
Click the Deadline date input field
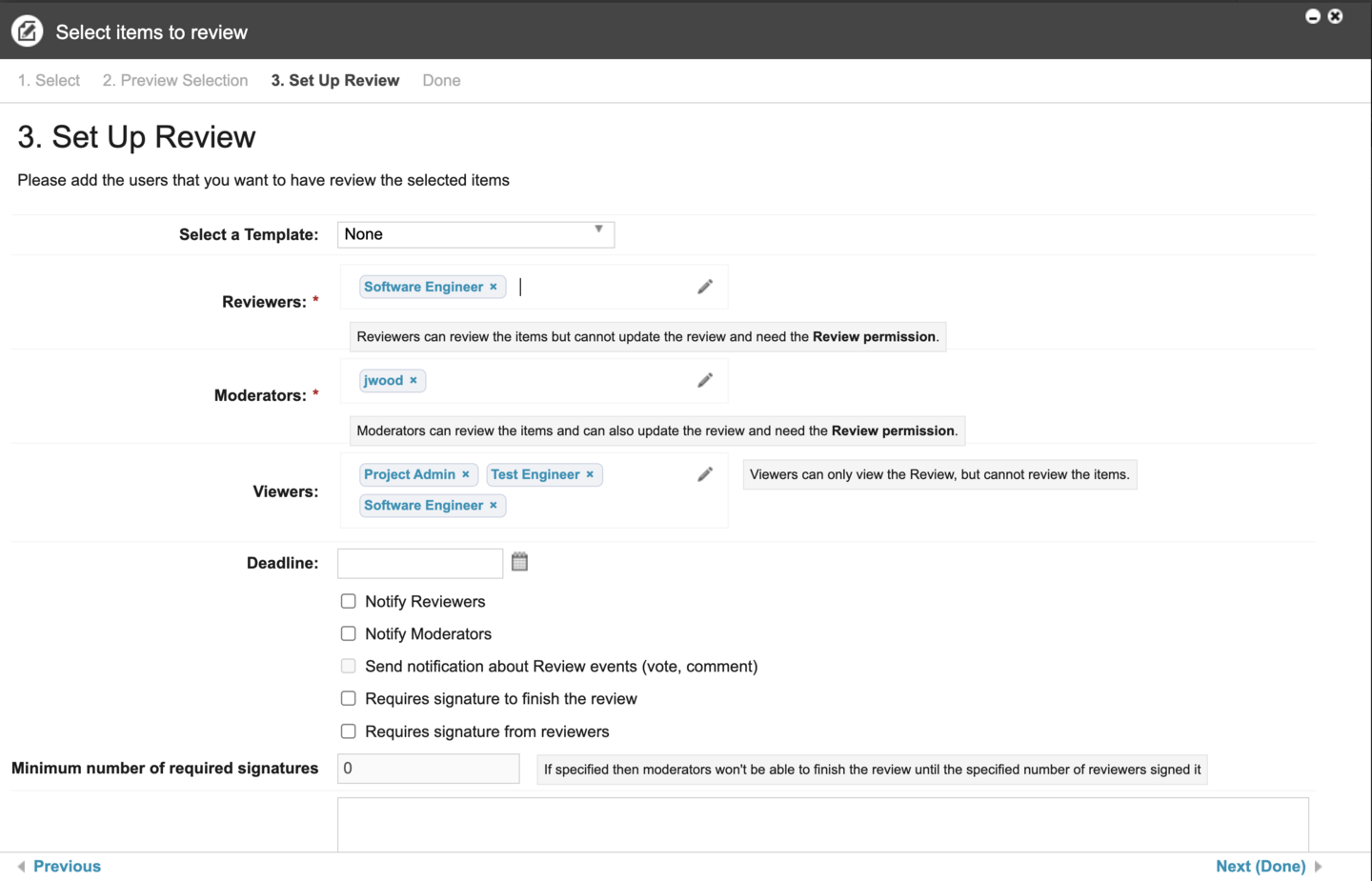click(x=420, y=563)
